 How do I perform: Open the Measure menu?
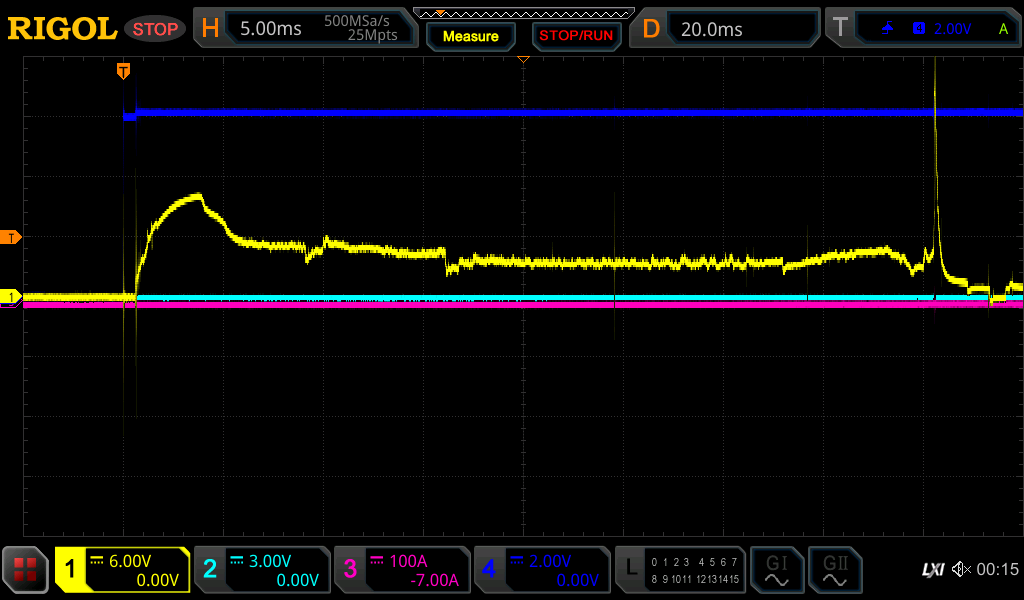[470, 36]
